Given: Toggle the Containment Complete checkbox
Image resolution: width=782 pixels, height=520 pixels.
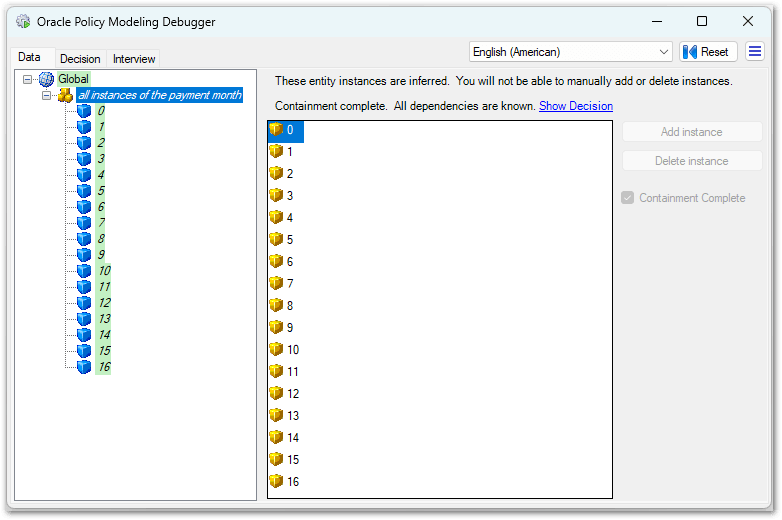Looking at the screenshot, I should (627, 198).
